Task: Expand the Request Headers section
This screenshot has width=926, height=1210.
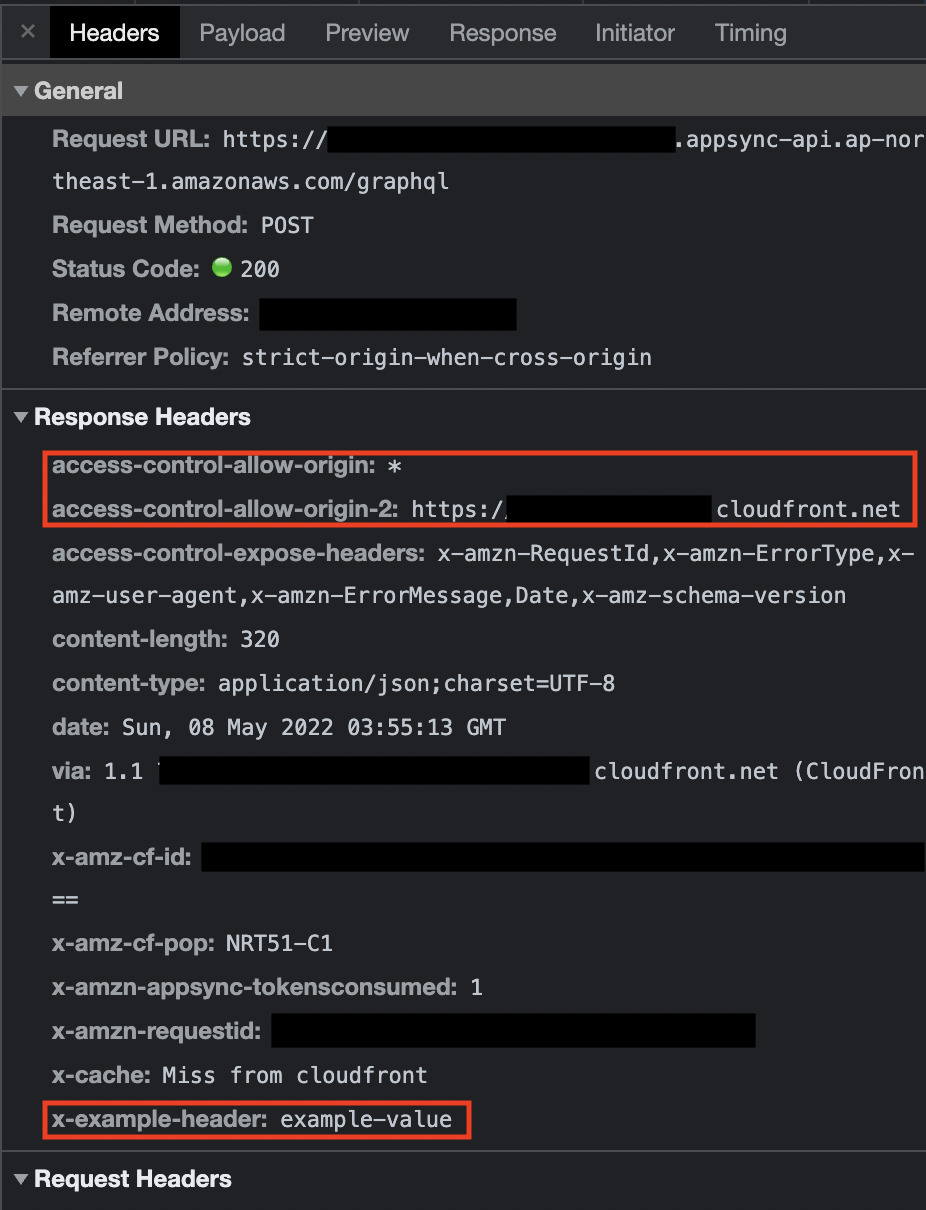Action: tap(20, 1179)
